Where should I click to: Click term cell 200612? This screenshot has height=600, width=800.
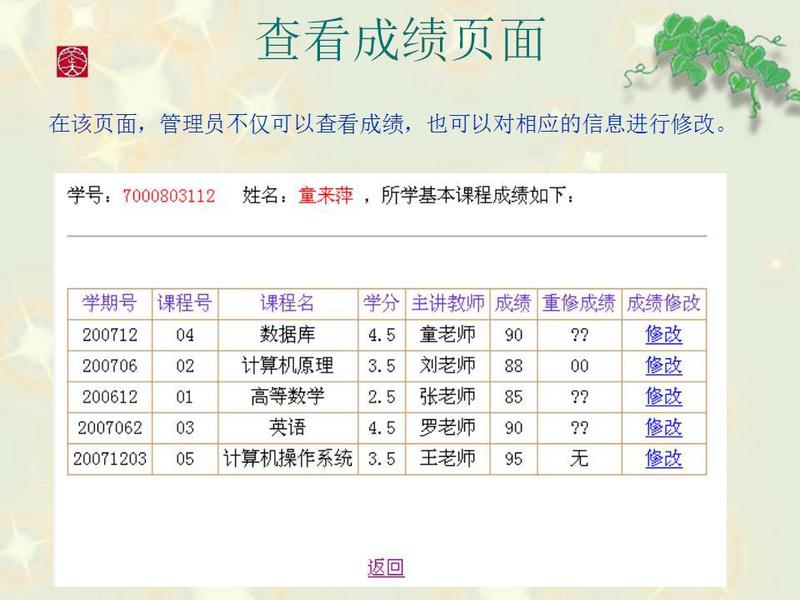tap(110, 397)
